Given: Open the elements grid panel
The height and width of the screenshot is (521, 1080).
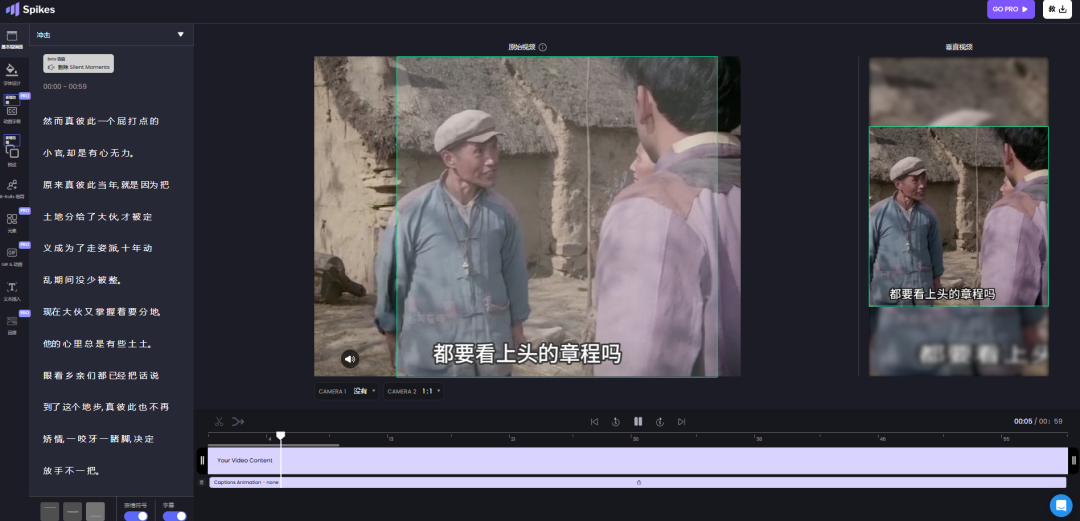Looking at the screenshot, I should [x=12, y=222].
